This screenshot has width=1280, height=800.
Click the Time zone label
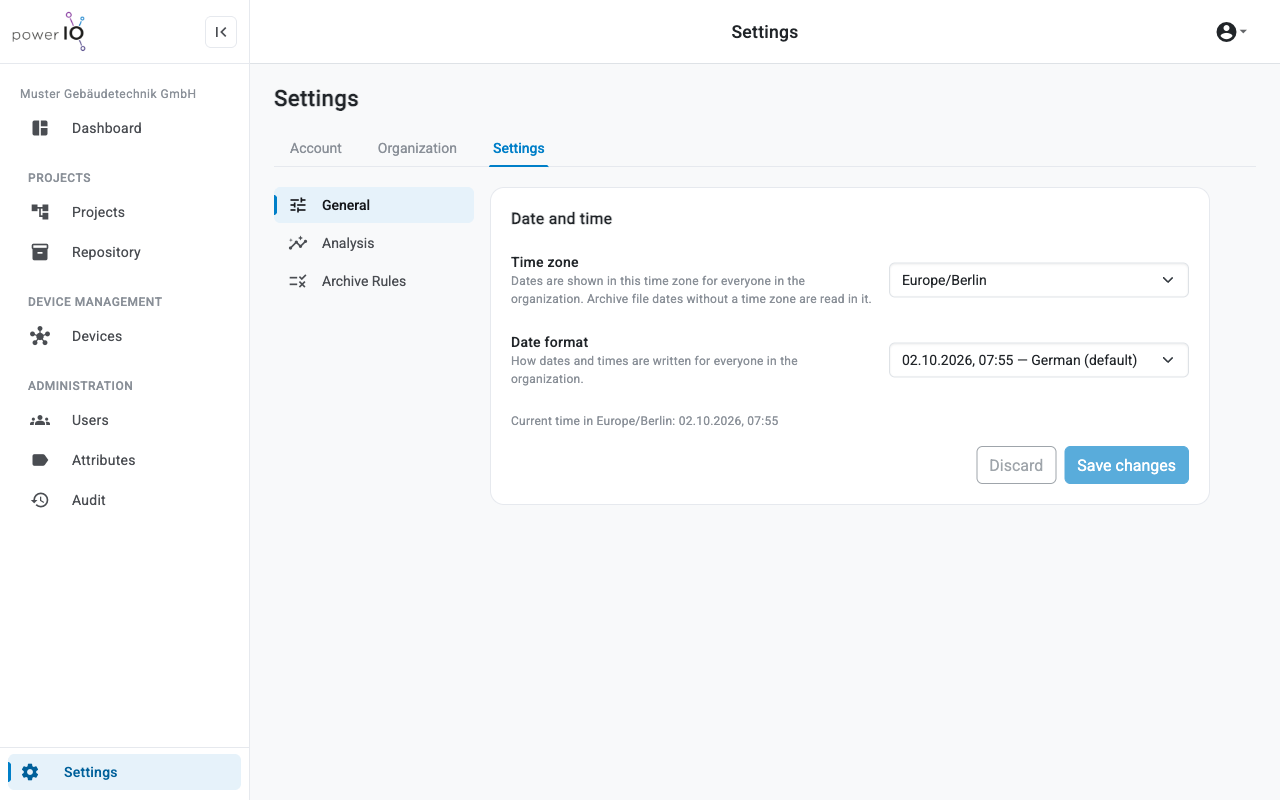click(x=545, y=262)
